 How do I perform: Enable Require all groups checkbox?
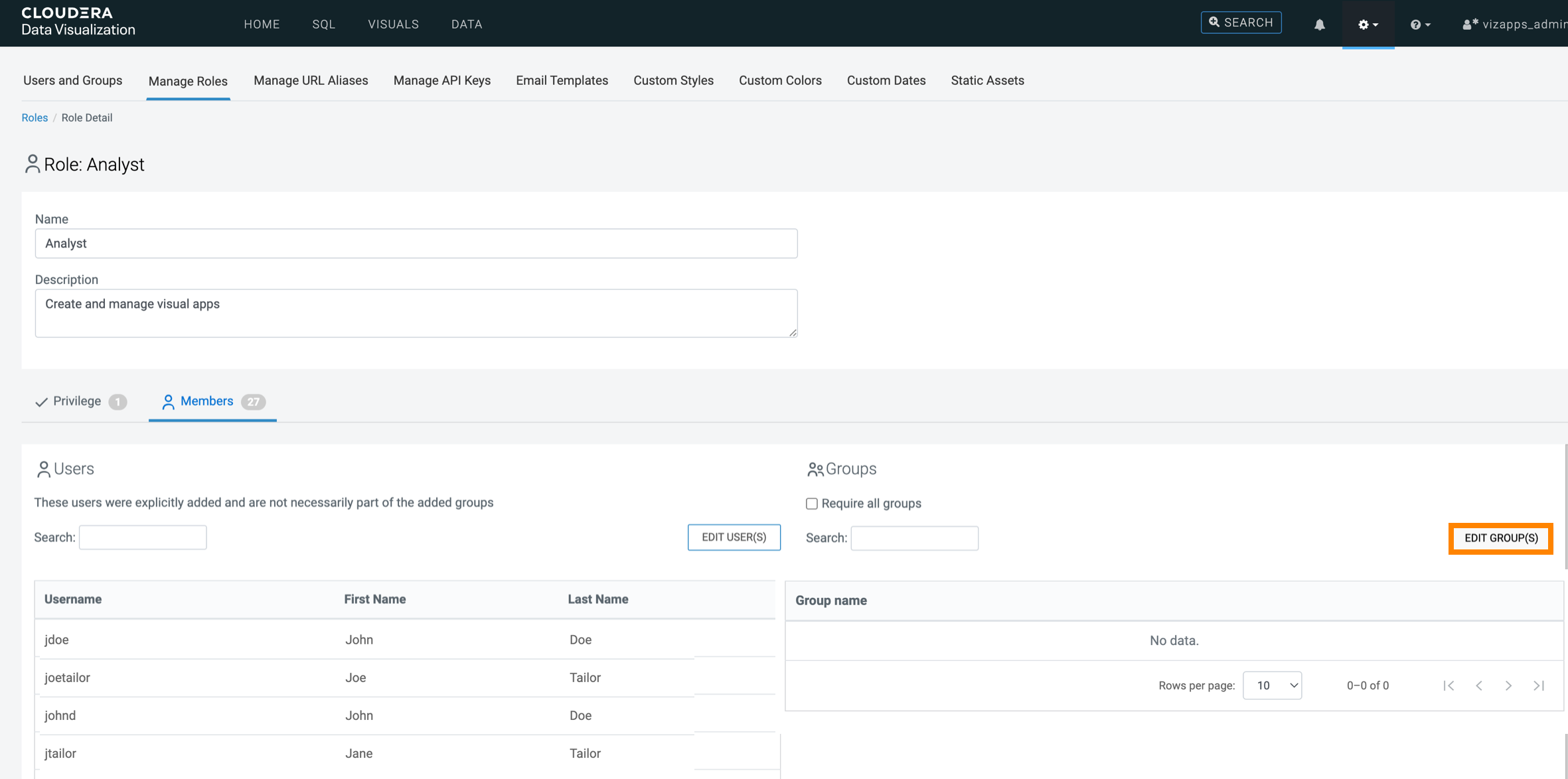811,504
